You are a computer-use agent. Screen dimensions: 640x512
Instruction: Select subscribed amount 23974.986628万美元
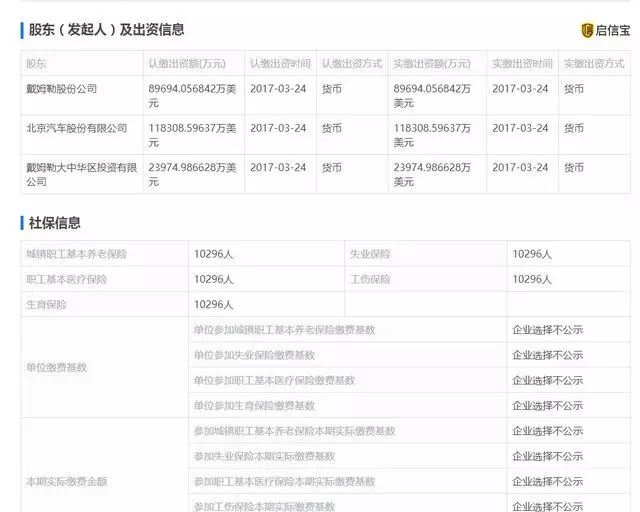192,174
